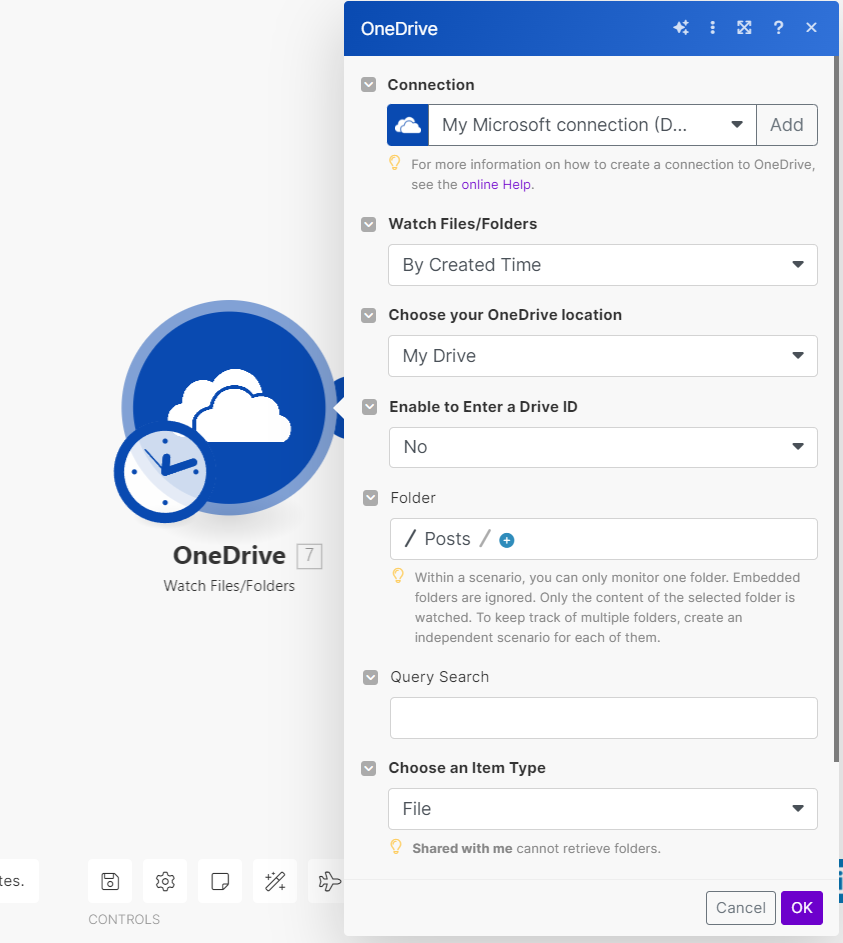
Task: Click into the Query Search input field
Action: [x=604, y=718]
